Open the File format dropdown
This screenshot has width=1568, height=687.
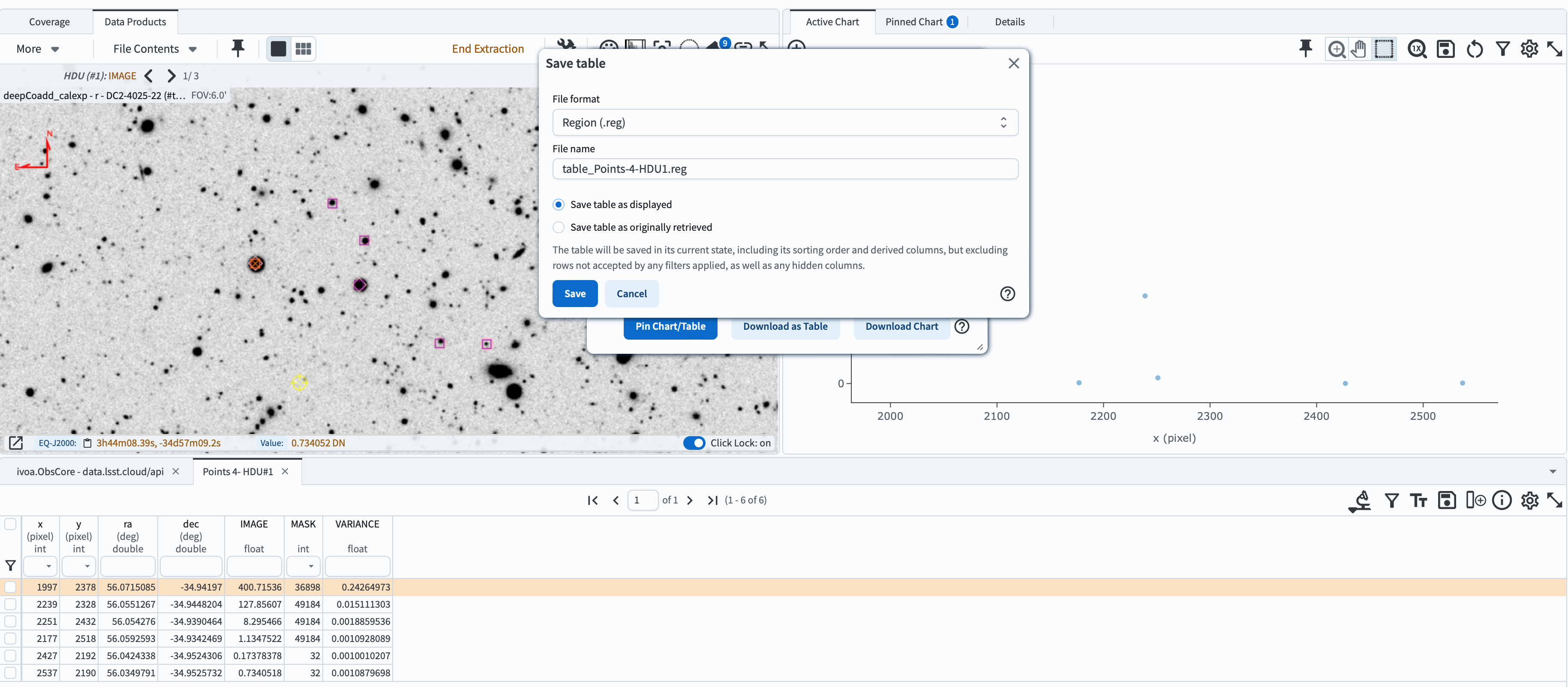tap(784, 122)
